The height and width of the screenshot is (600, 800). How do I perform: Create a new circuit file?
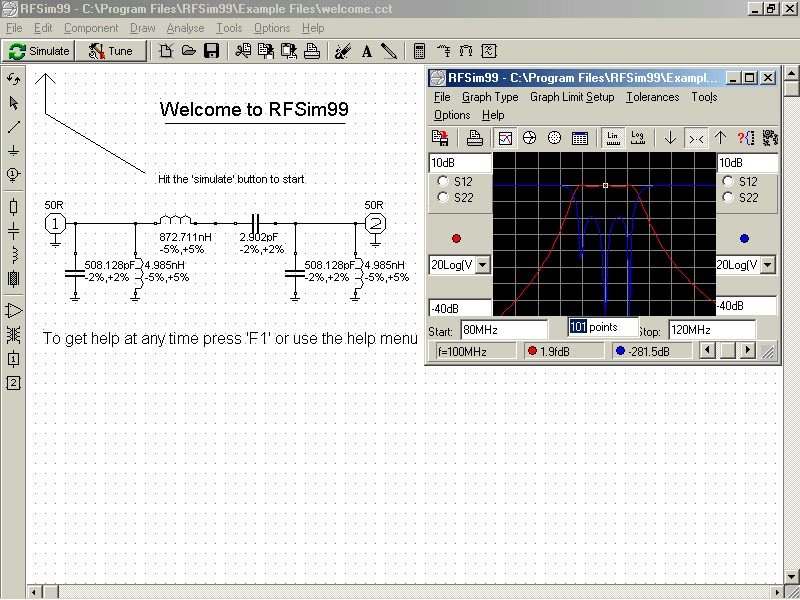pyautogui.click(x=165, y=51)
